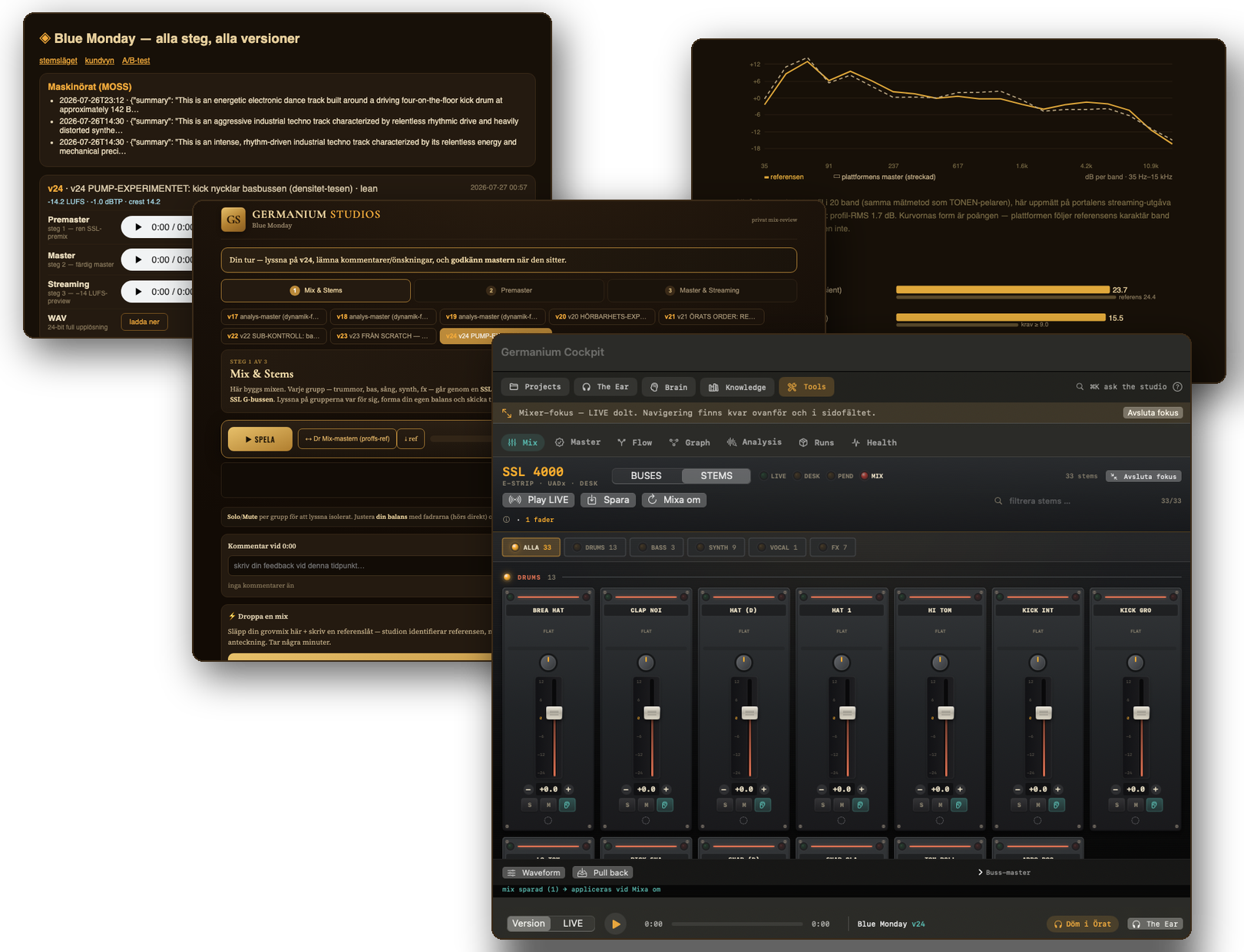Click the Pull back button
1244x952 pixels.
(x=603, y=873)
